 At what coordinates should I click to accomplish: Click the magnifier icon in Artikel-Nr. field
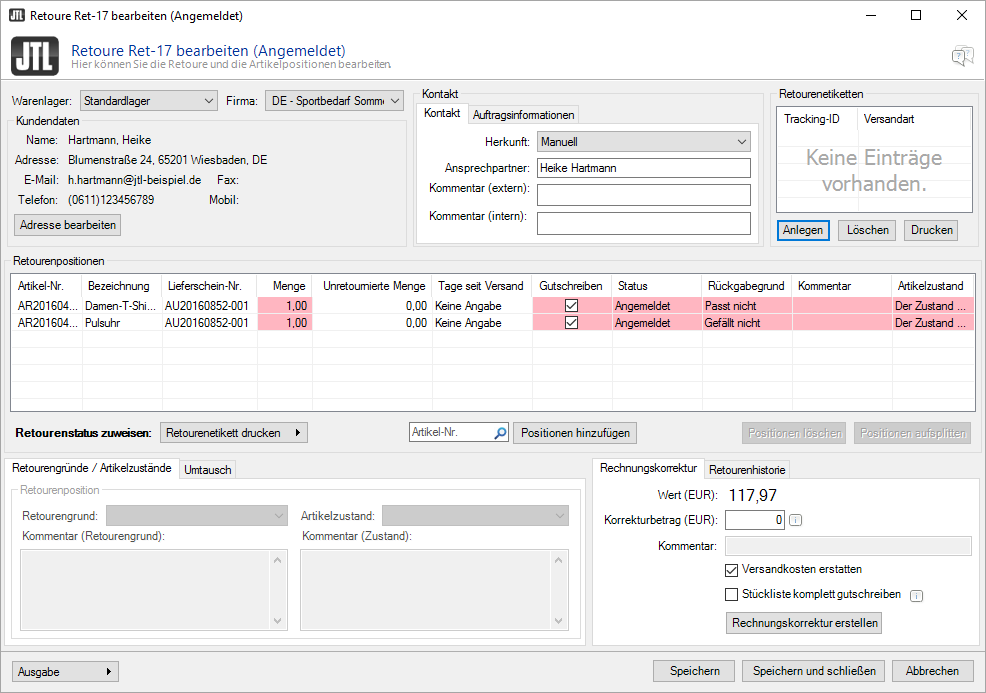500,433
